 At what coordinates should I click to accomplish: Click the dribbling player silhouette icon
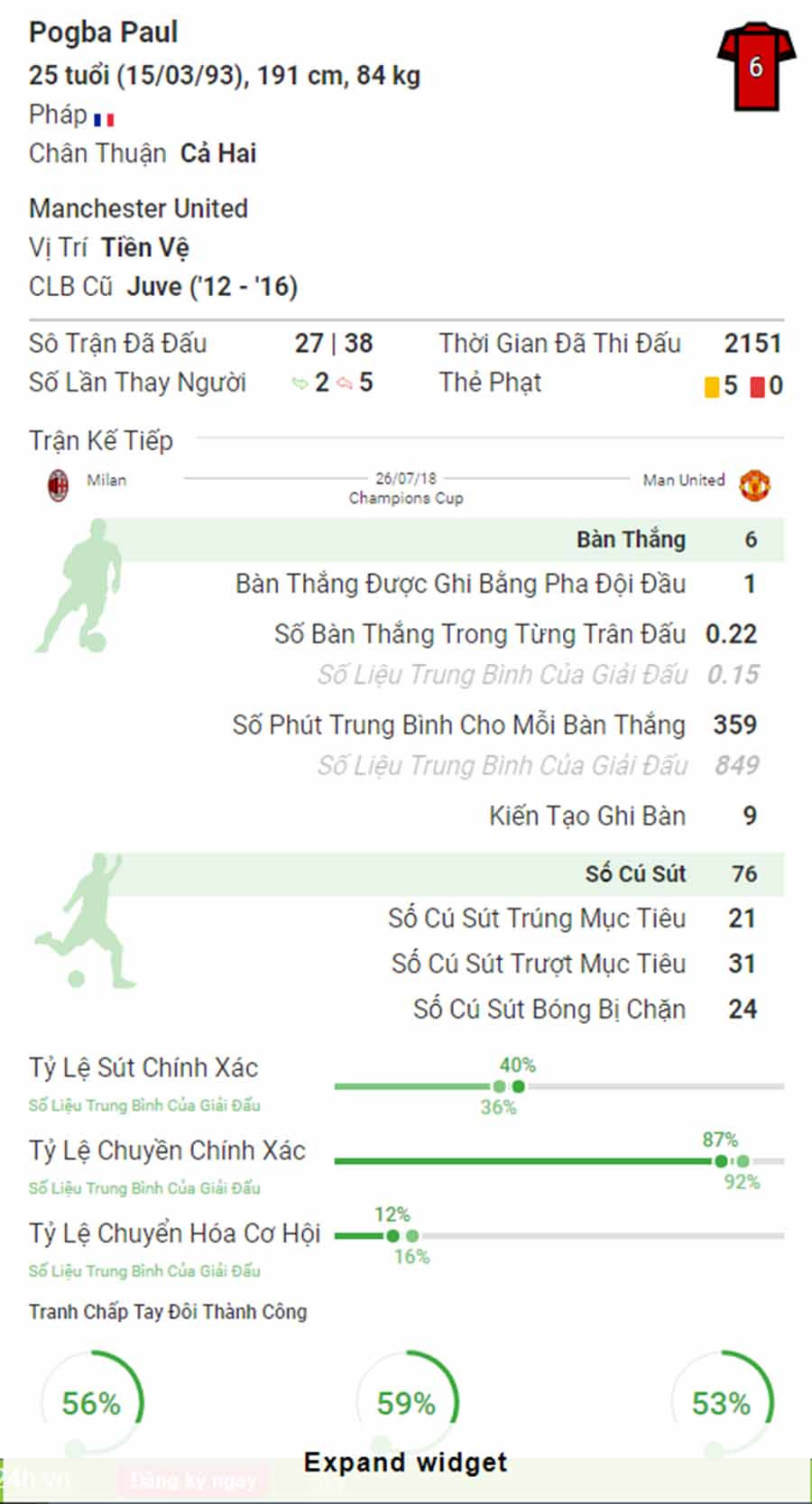point(79,586)
